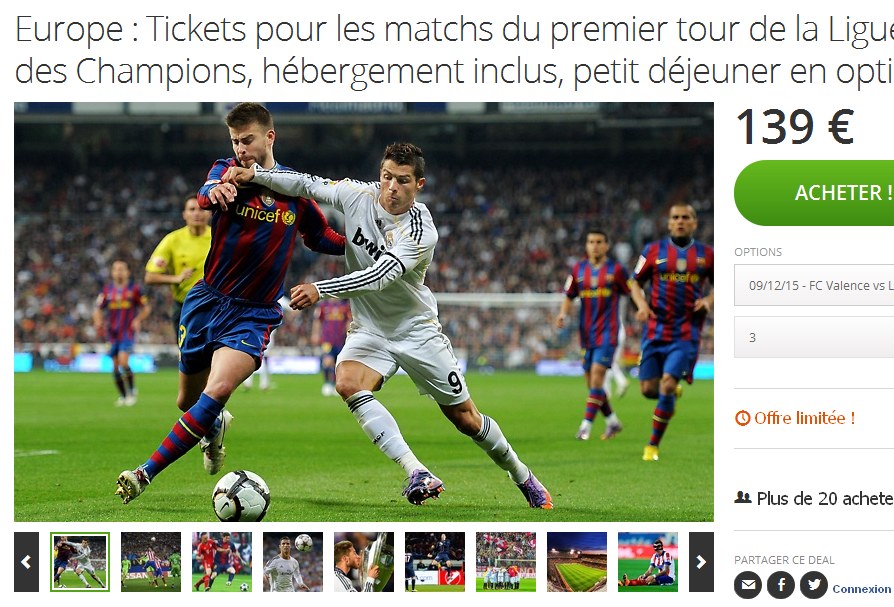
Task: Click the clock icon beside Offre limitée
Action: point(742,418)
